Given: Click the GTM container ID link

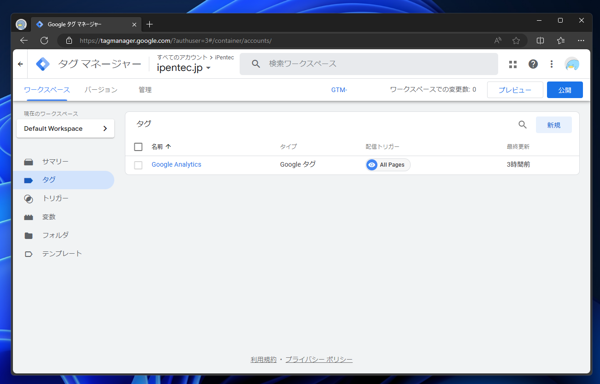Looking at the screenshot, I should [339, 90].
